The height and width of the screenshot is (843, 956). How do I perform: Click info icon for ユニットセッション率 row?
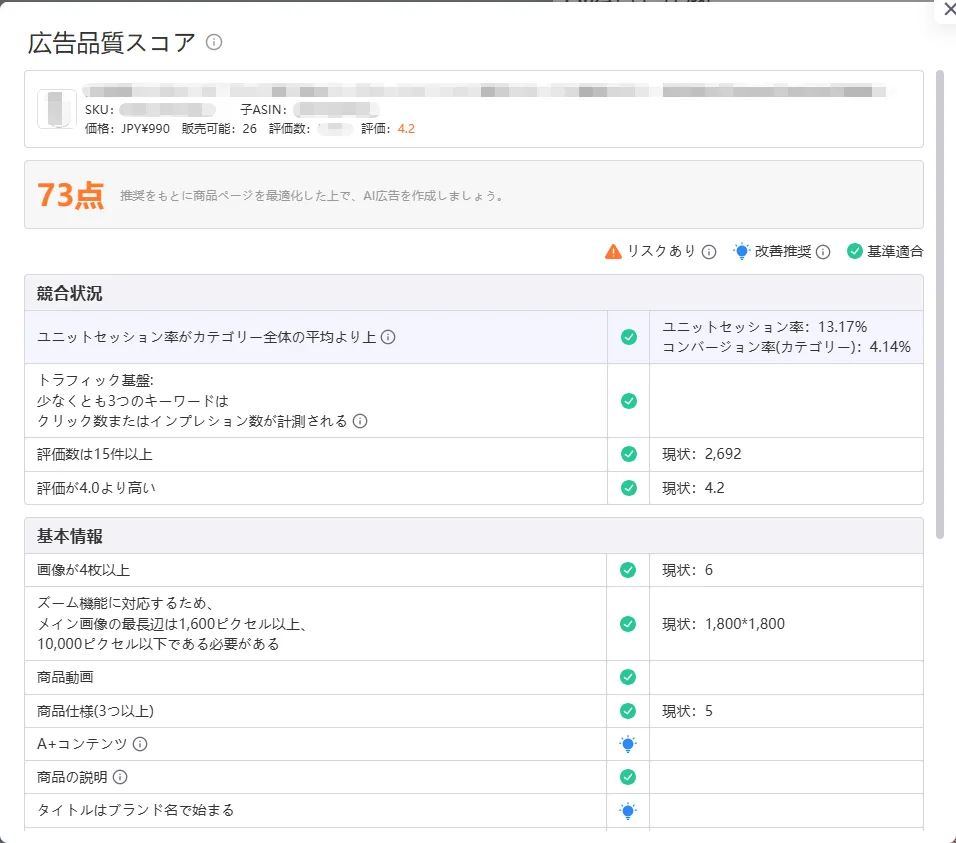tap(388, 337)
